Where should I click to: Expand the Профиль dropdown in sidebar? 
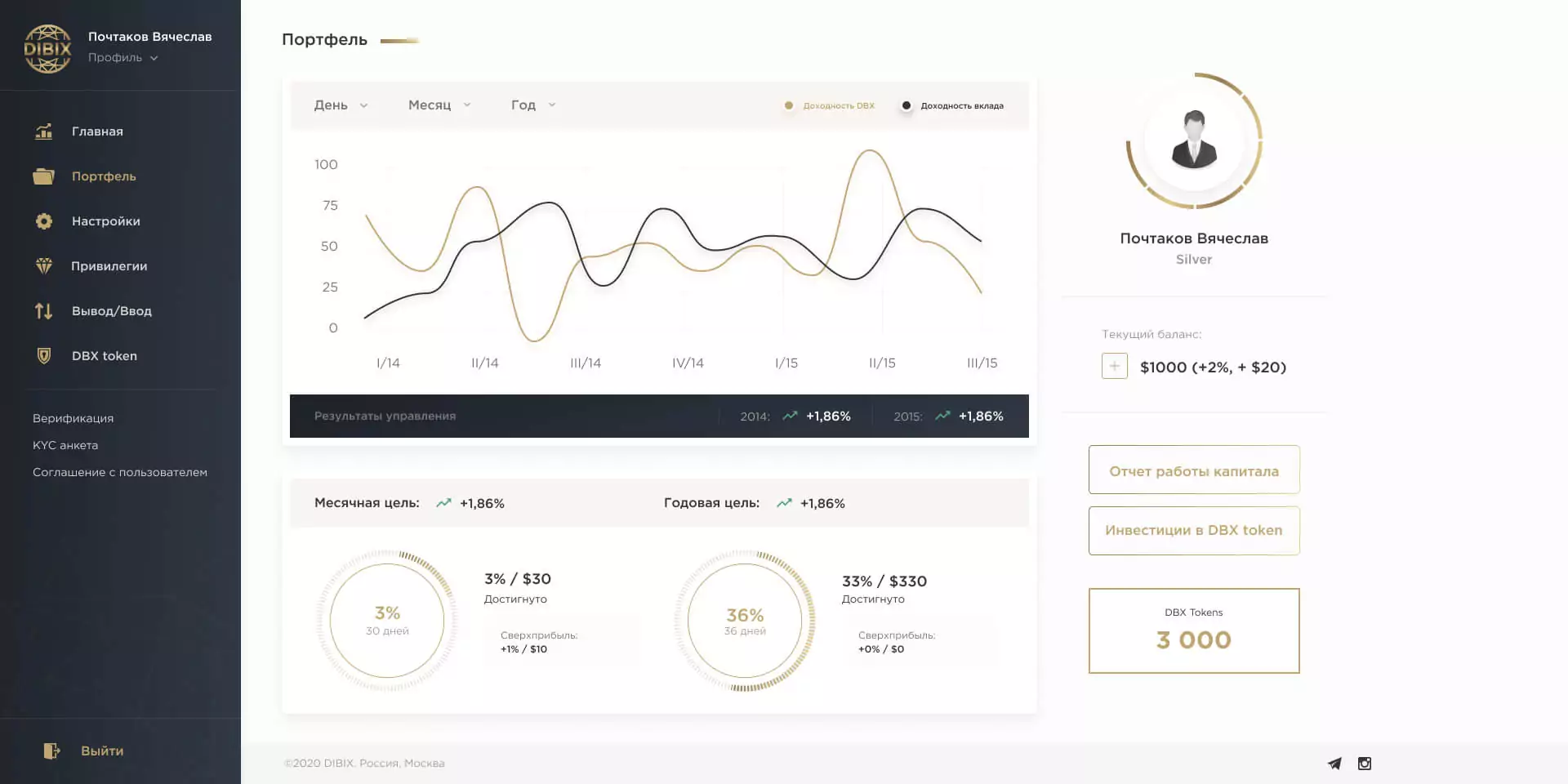pyautogui.click(x=123, y=57)
